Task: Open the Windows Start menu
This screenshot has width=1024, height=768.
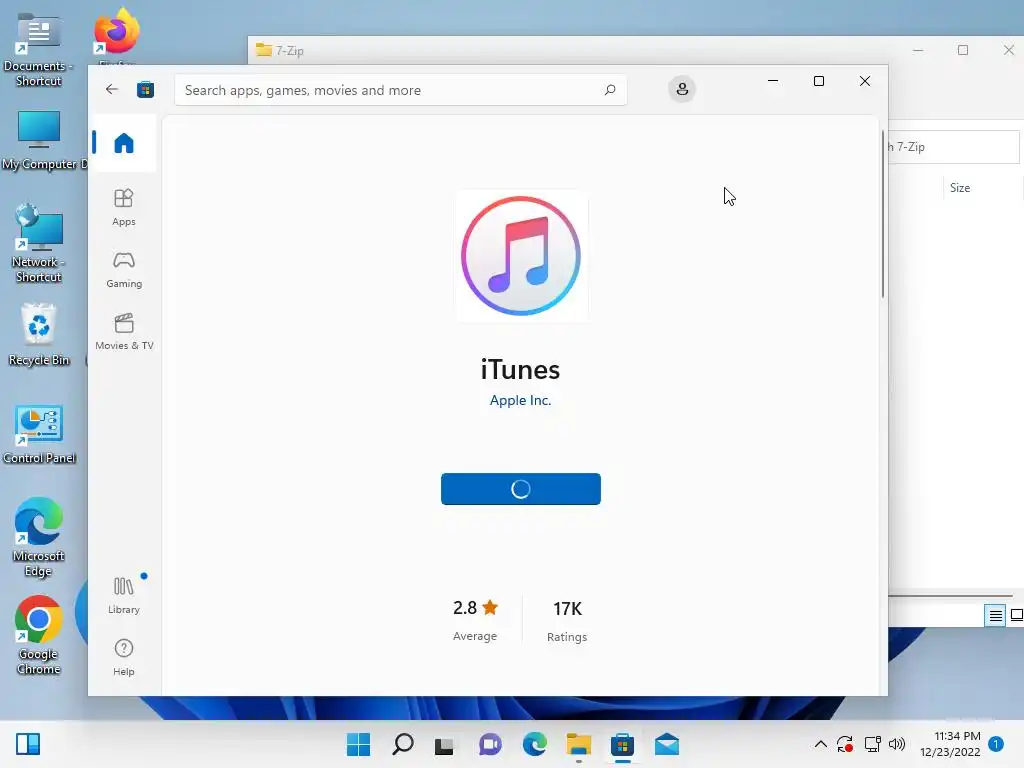Action: (359, 744)
